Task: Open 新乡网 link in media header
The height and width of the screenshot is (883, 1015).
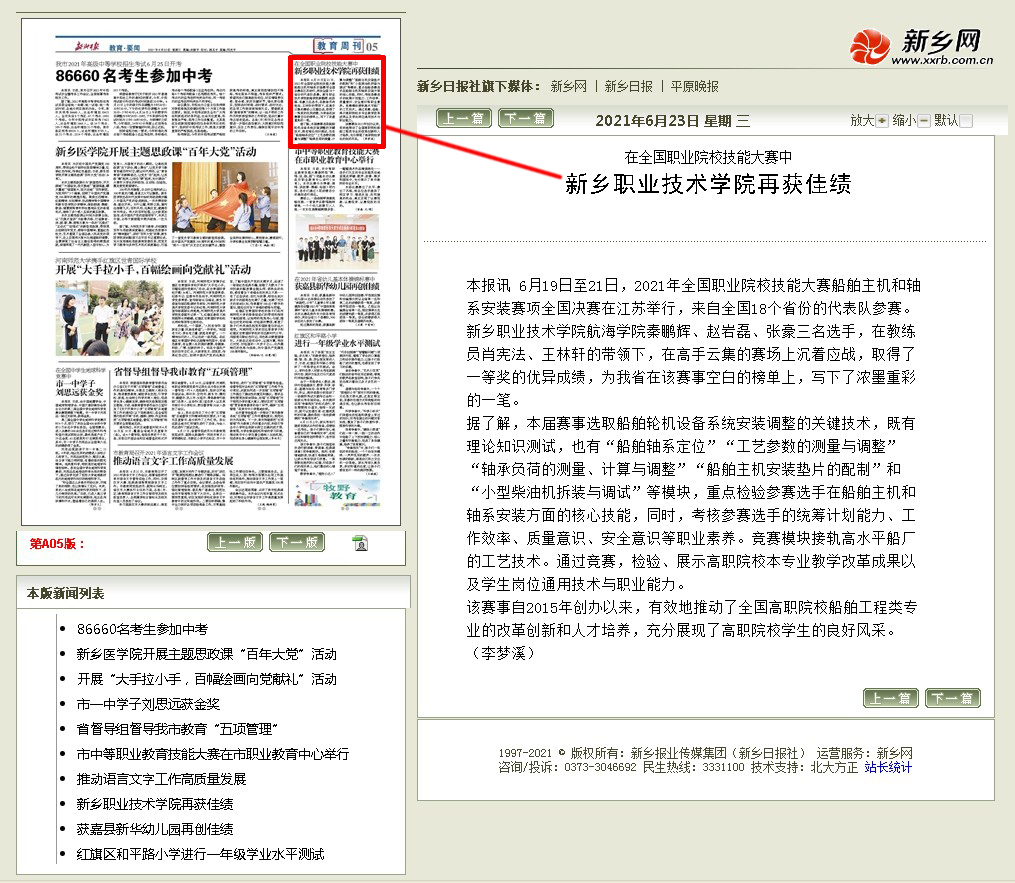Action: pos(568,87)
